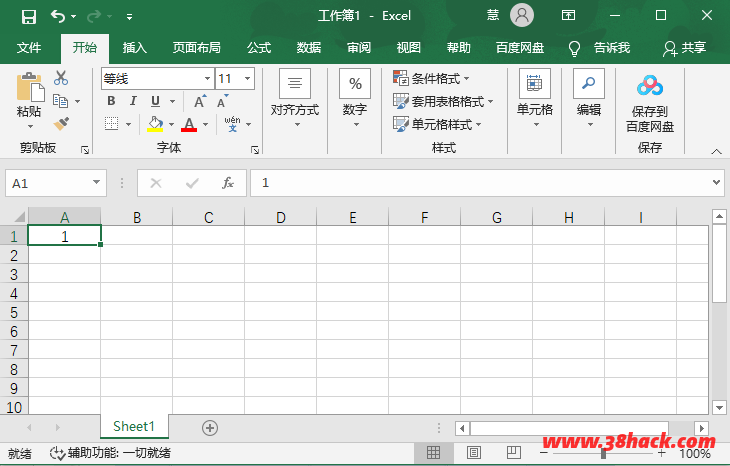The image size is (730, 466).
Task: Click the Insert Function fx icon
Action: (228, 183)
